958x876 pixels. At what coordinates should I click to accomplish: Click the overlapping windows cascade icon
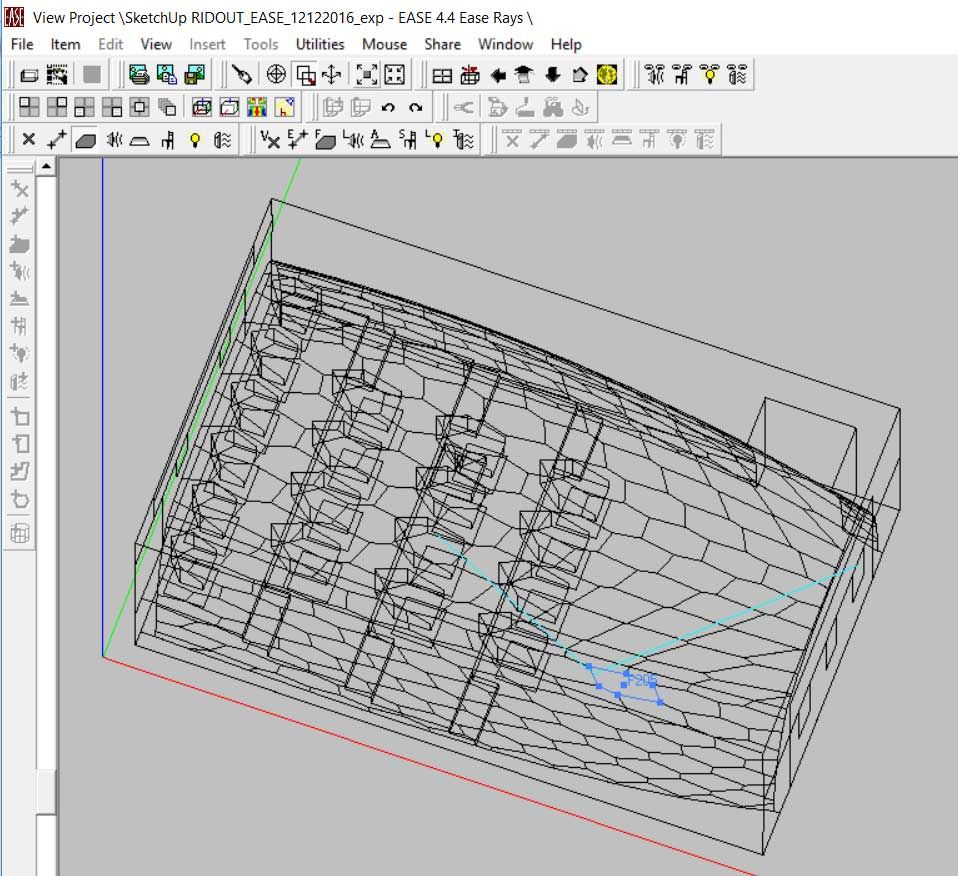(x=167, y=108)
